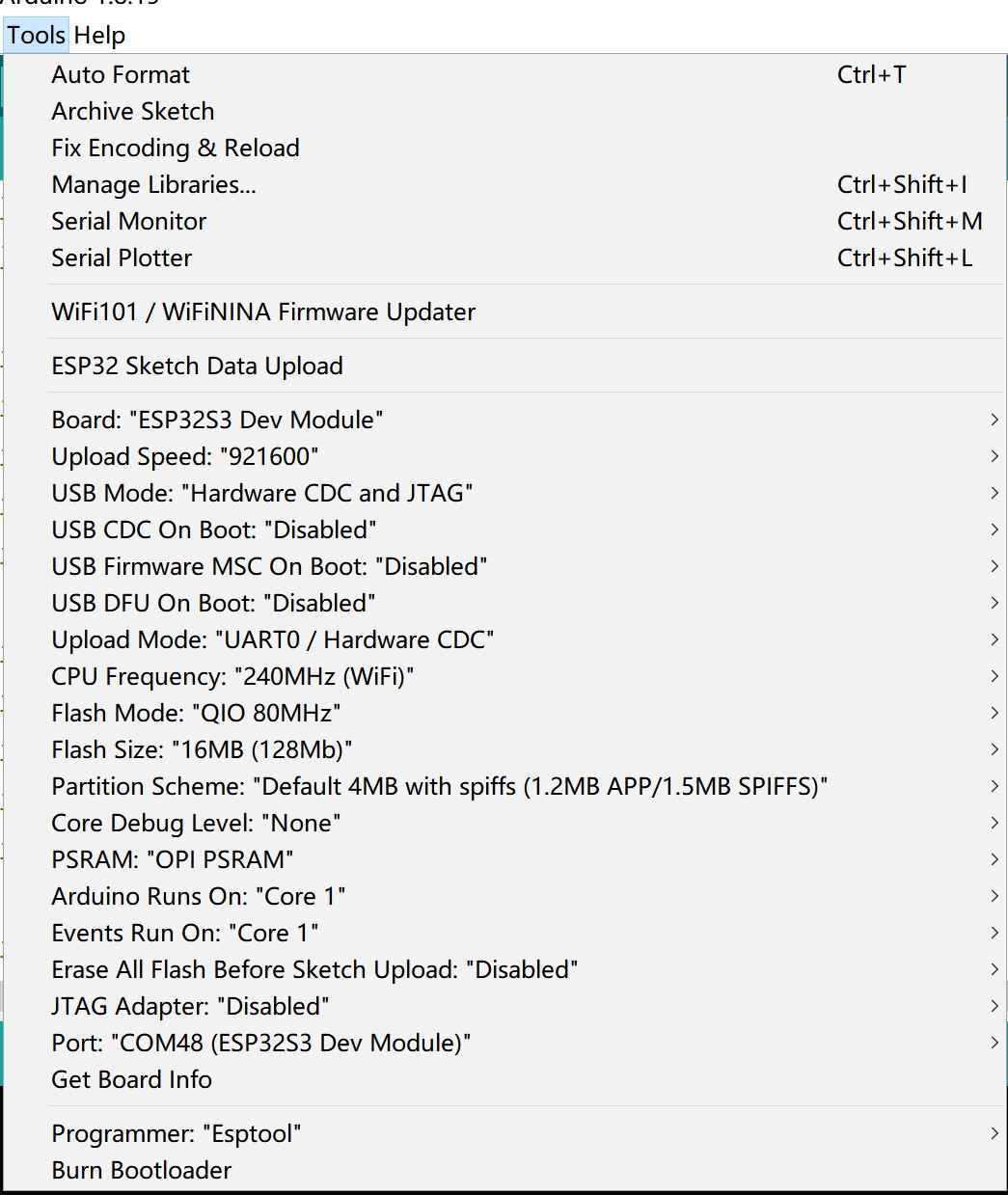Choose Archive Sketch
Viewport: 1008px width, 1195px height.
[504, 111]
